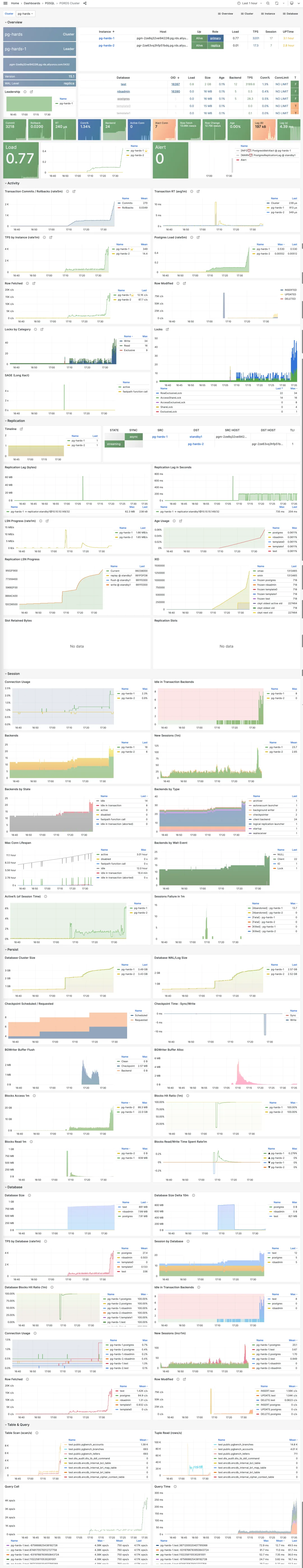Open the Database dashboard link

(x=289, y=13)
